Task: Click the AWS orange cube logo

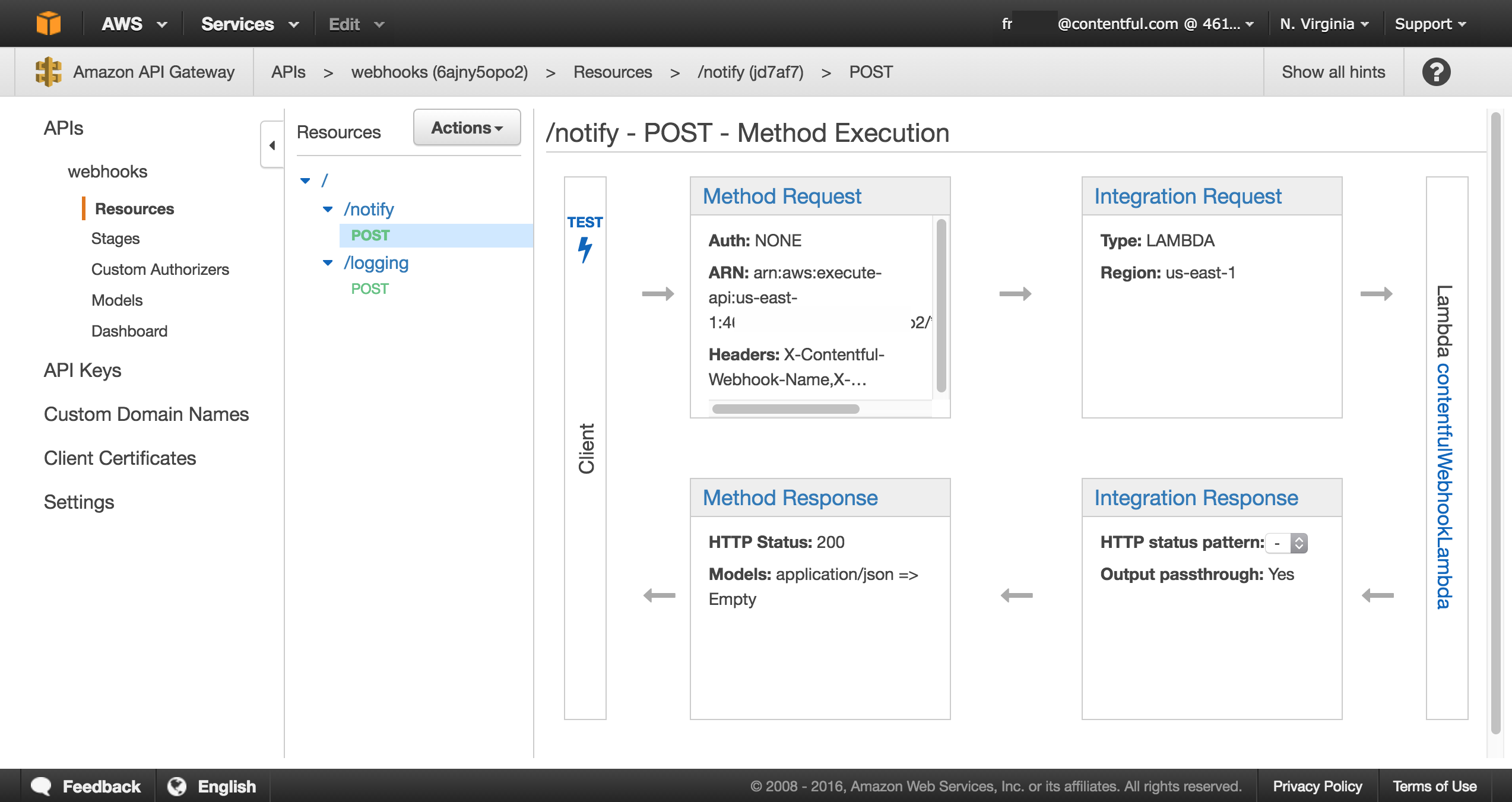Action: pyautogui.click(x=48, y=24)
